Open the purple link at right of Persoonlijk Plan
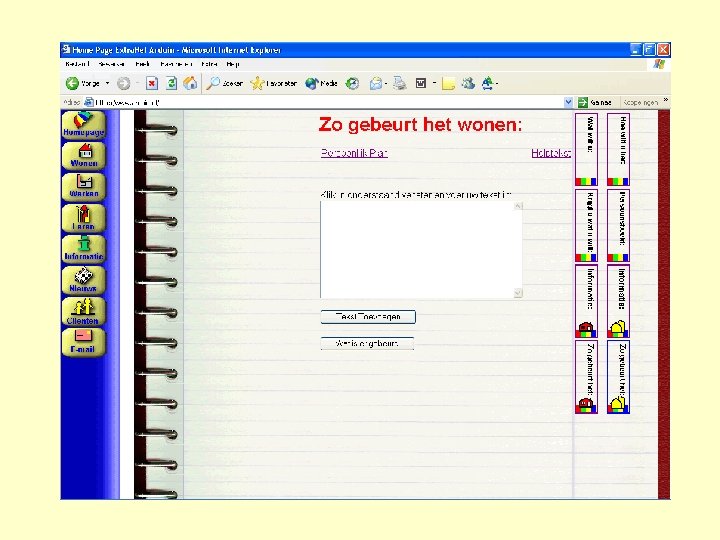Viewport: 720px width, 540px height. click(551, 153)
